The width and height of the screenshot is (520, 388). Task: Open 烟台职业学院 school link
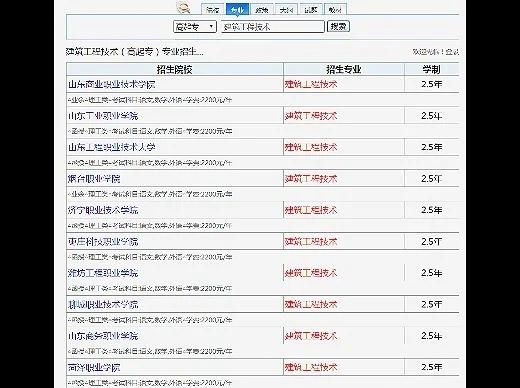94,179
